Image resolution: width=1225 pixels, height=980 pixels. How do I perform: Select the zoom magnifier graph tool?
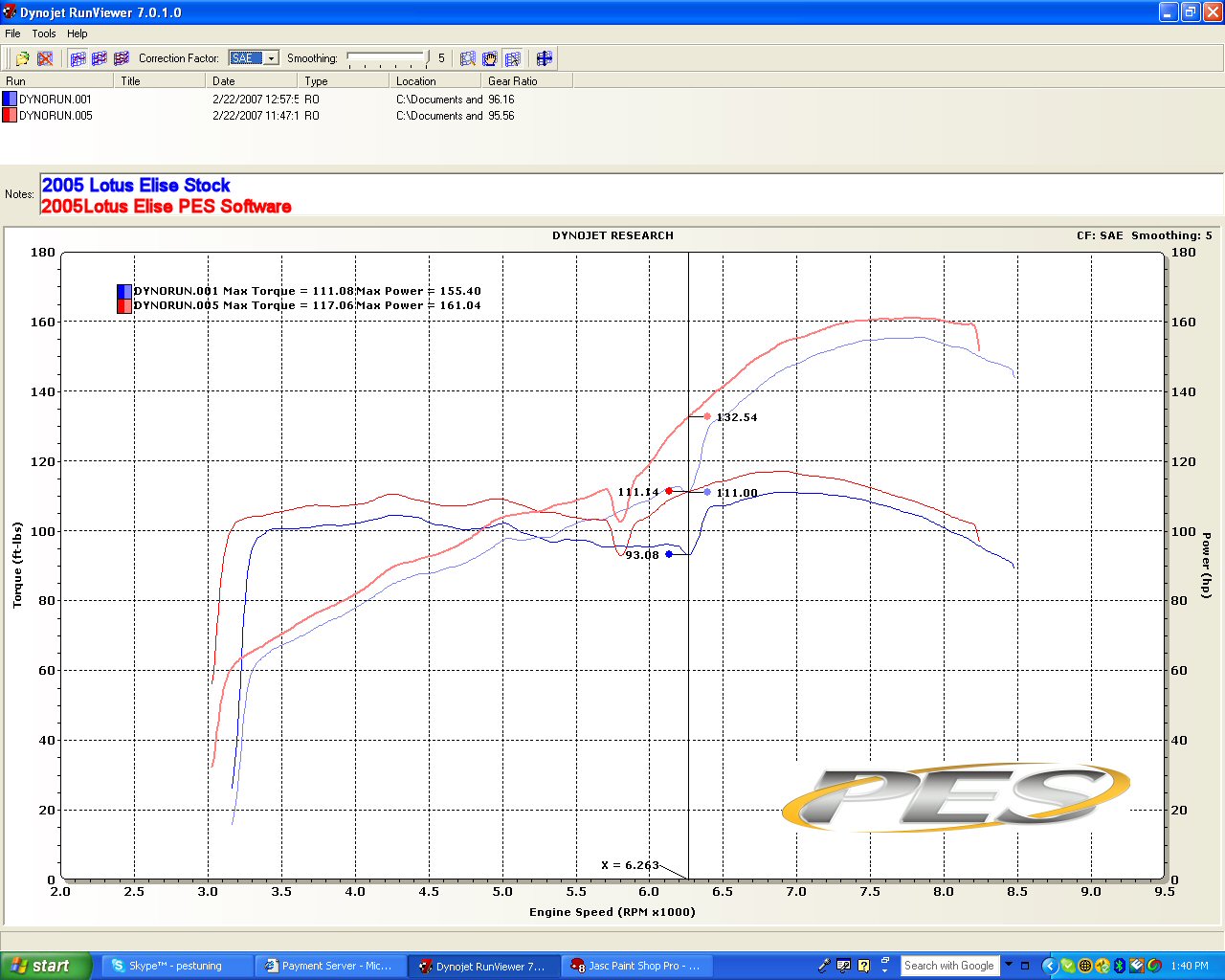468,58
